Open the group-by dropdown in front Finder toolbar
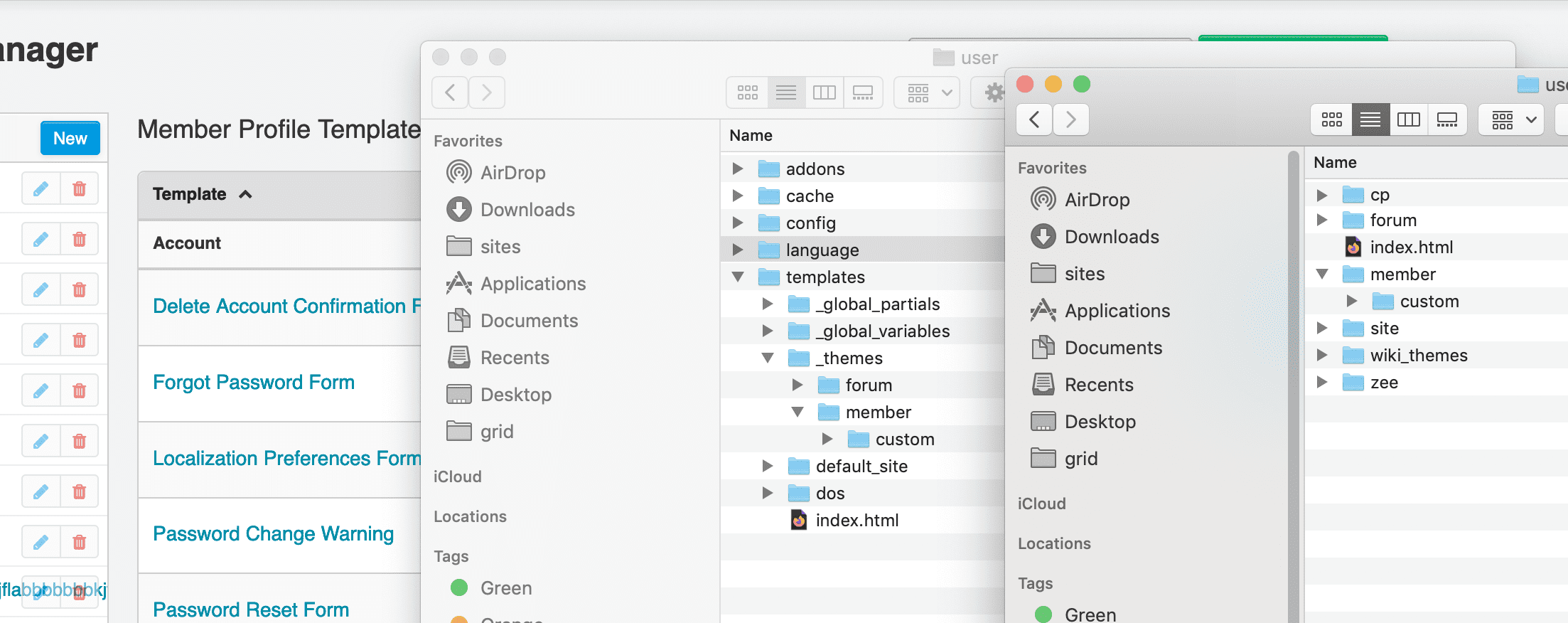Image resolution: width=1568 pixels, height=623 pixels. coord(1513,119)
